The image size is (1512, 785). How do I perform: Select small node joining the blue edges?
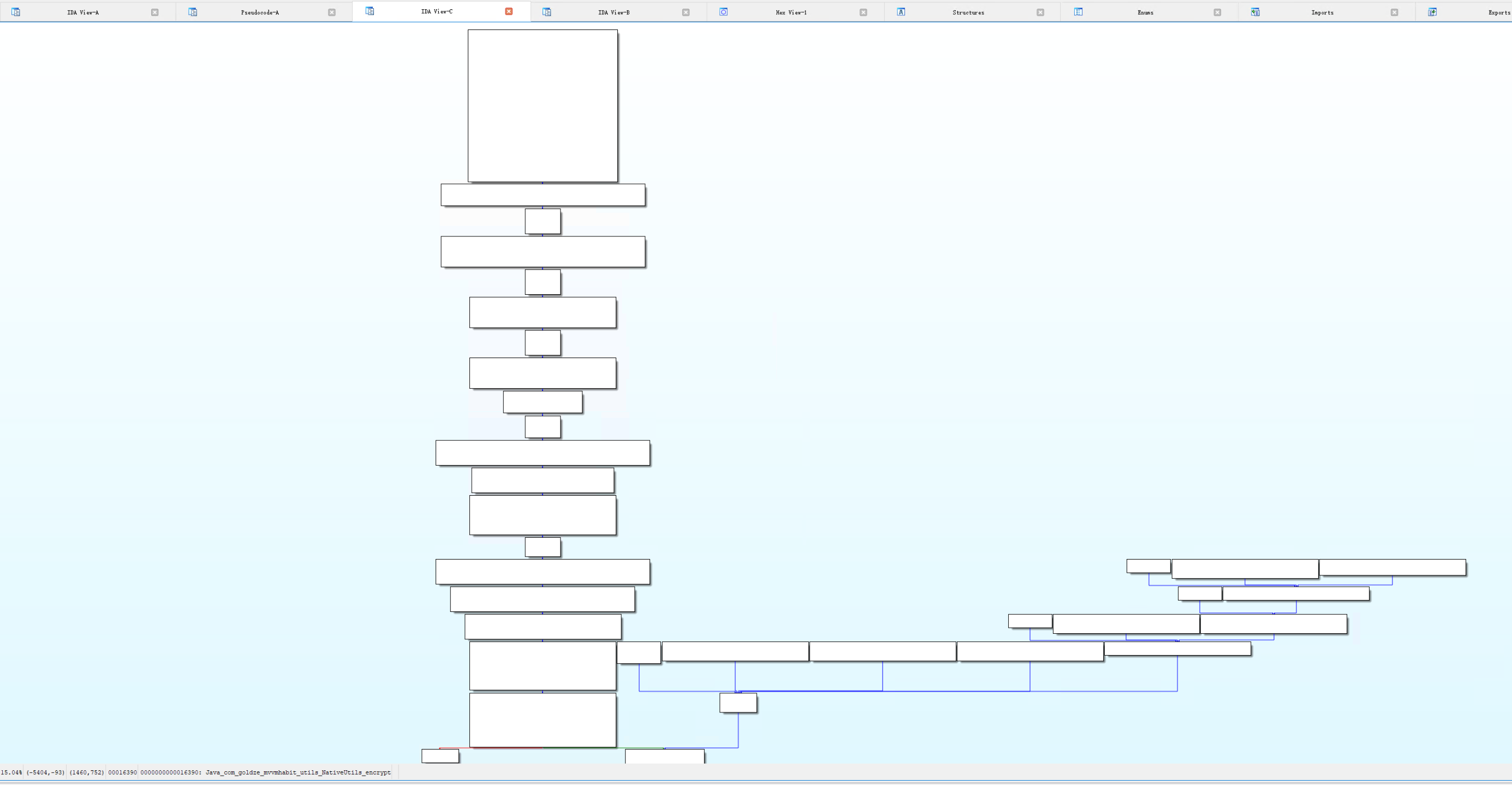pos(738,703)
